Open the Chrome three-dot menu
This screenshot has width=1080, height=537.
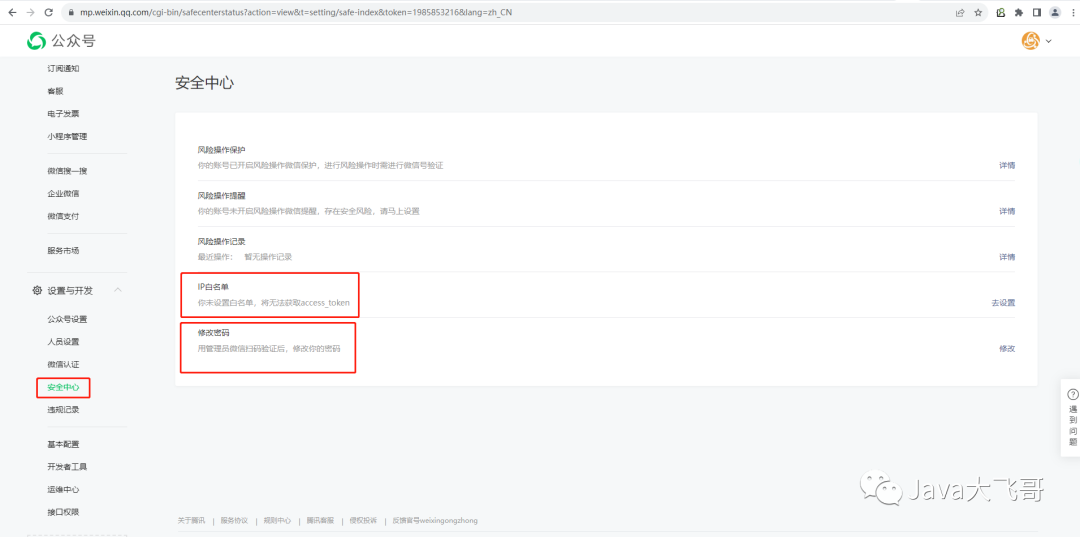1072,12
